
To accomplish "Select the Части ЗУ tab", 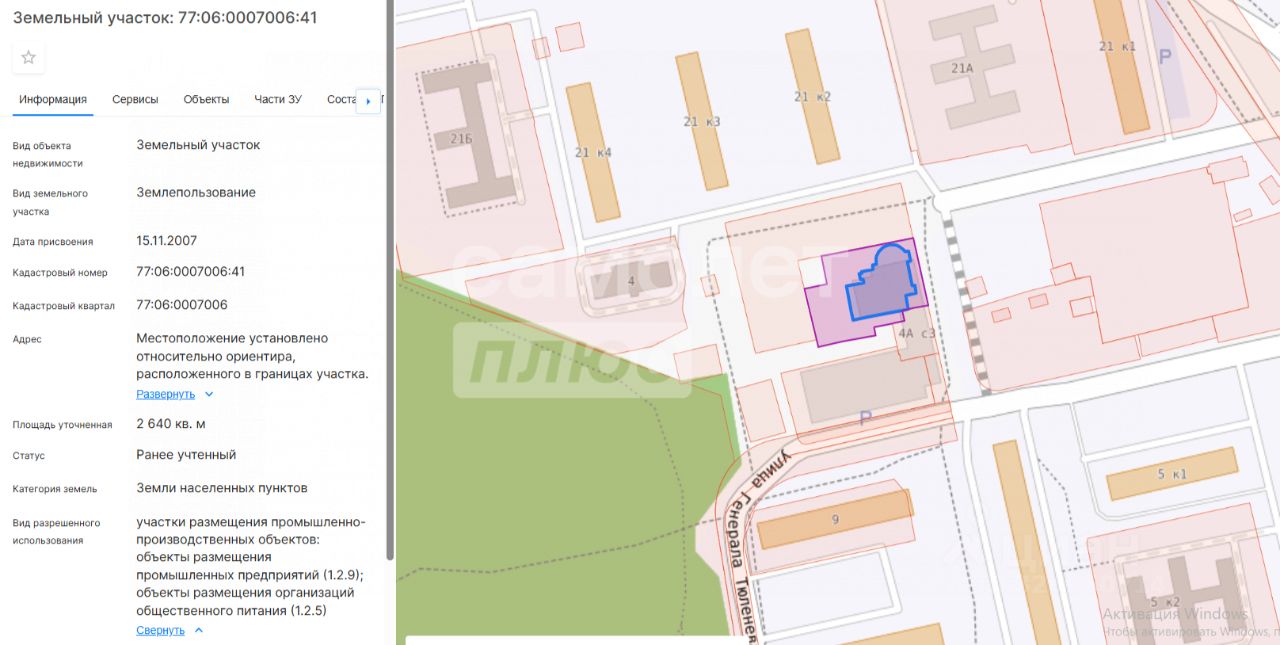I will point(278,99).
